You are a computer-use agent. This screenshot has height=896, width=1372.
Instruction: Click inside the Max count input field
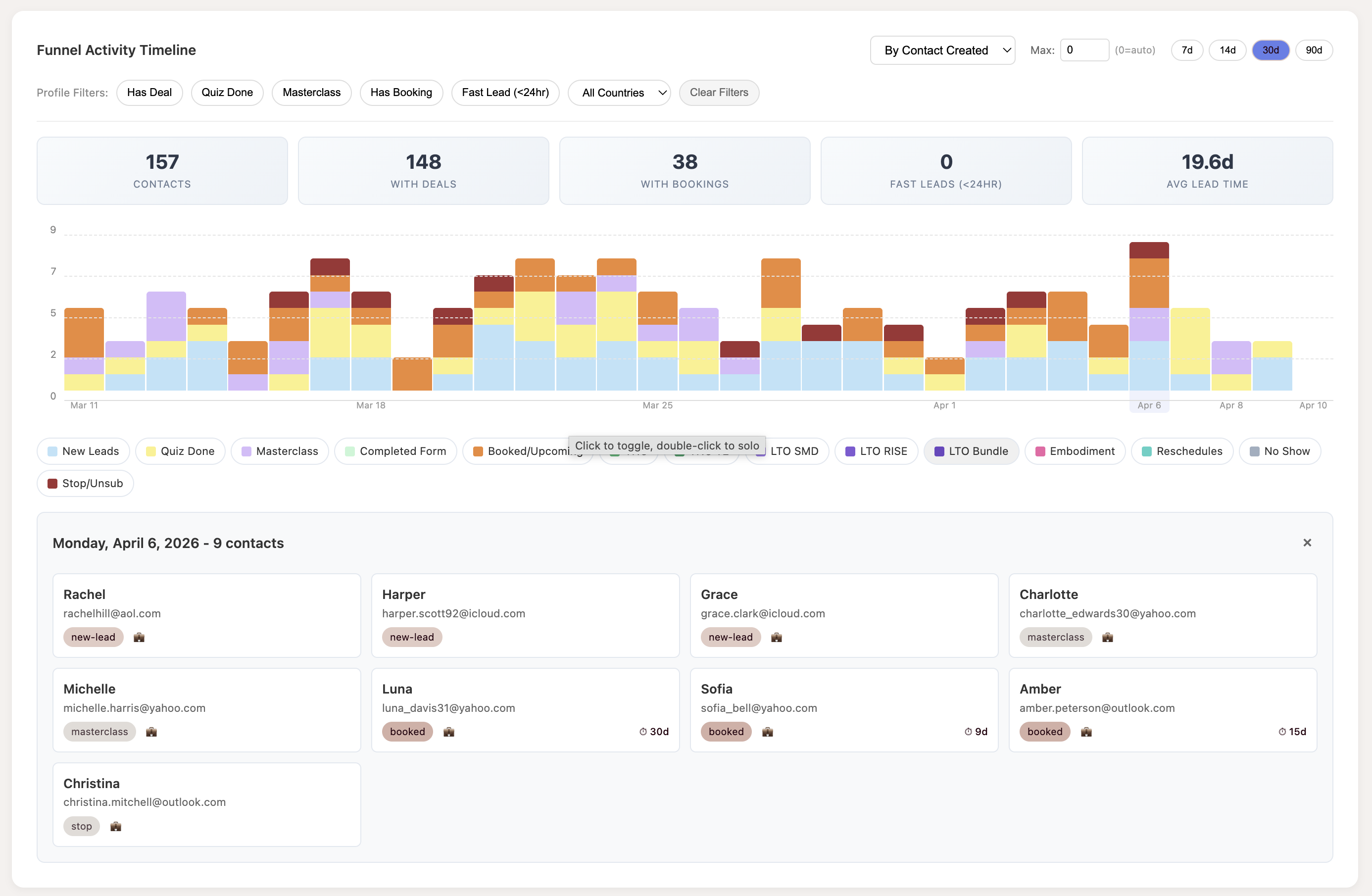pos(1084,50)
